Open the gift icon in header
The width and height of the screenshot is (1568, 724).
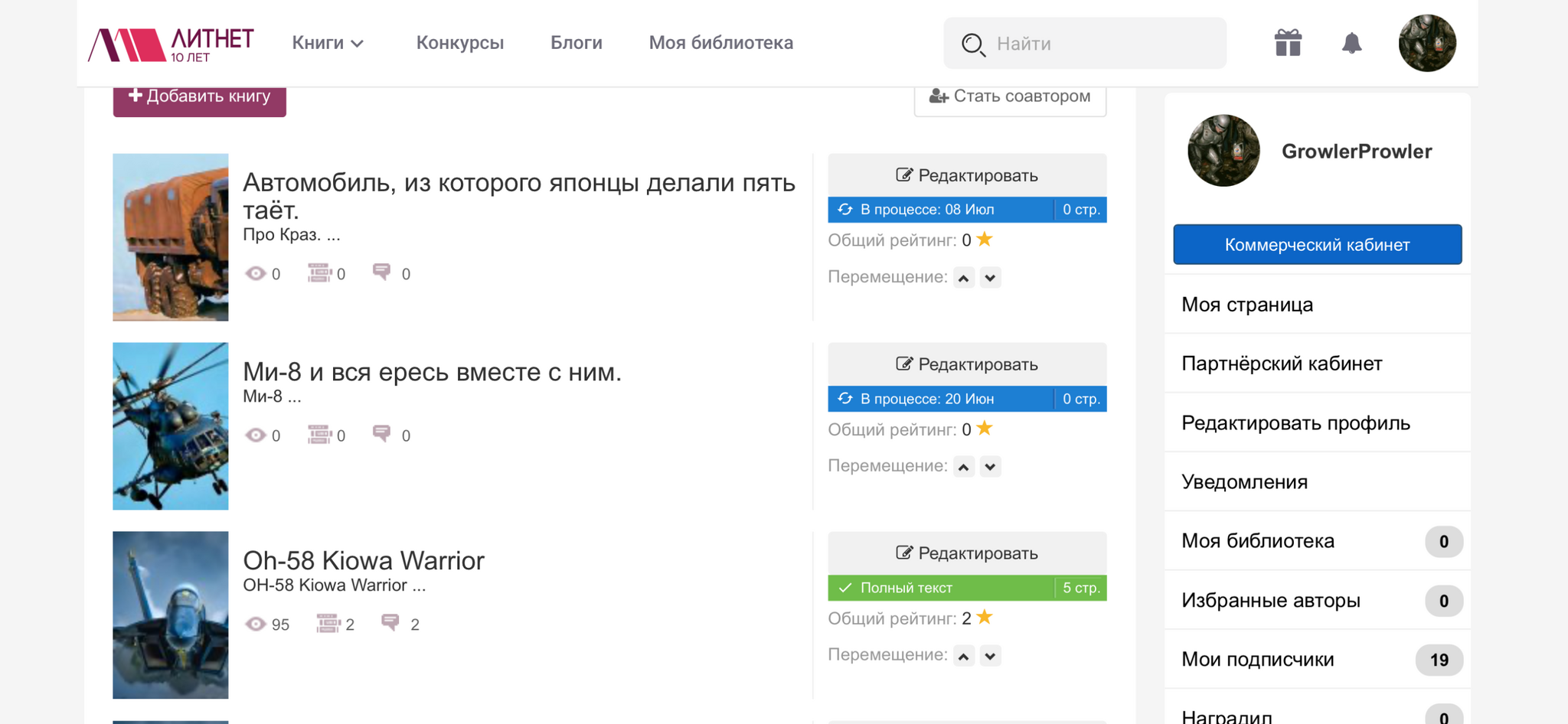(x=1288, y=43)
